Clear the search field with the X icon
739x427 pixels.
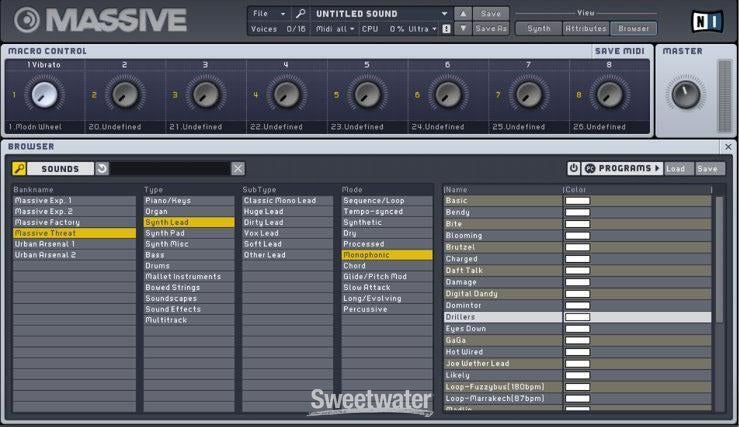tap(238, 169)
